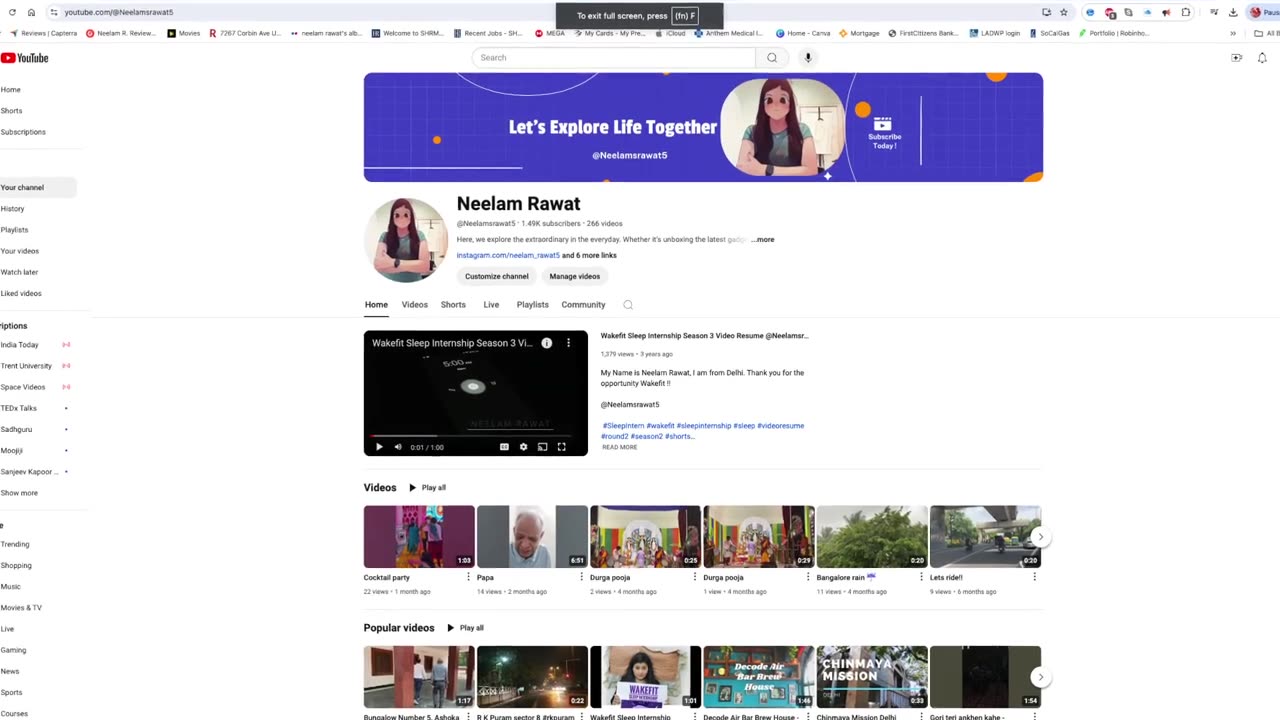Open the Decode Air Bar Brew House thumbnail
Screen dimensions: 1280x720
tap(759, 677)
